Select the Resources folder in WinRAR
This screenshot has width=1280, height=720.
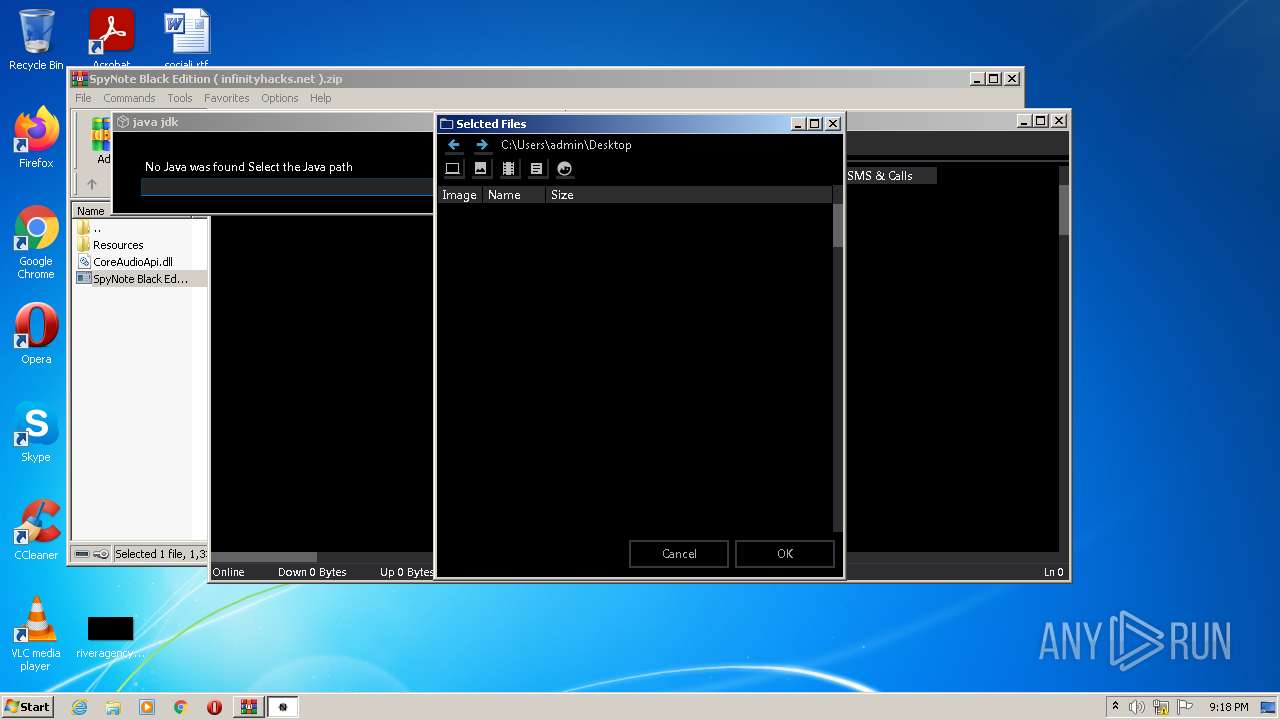coord(118,245)
